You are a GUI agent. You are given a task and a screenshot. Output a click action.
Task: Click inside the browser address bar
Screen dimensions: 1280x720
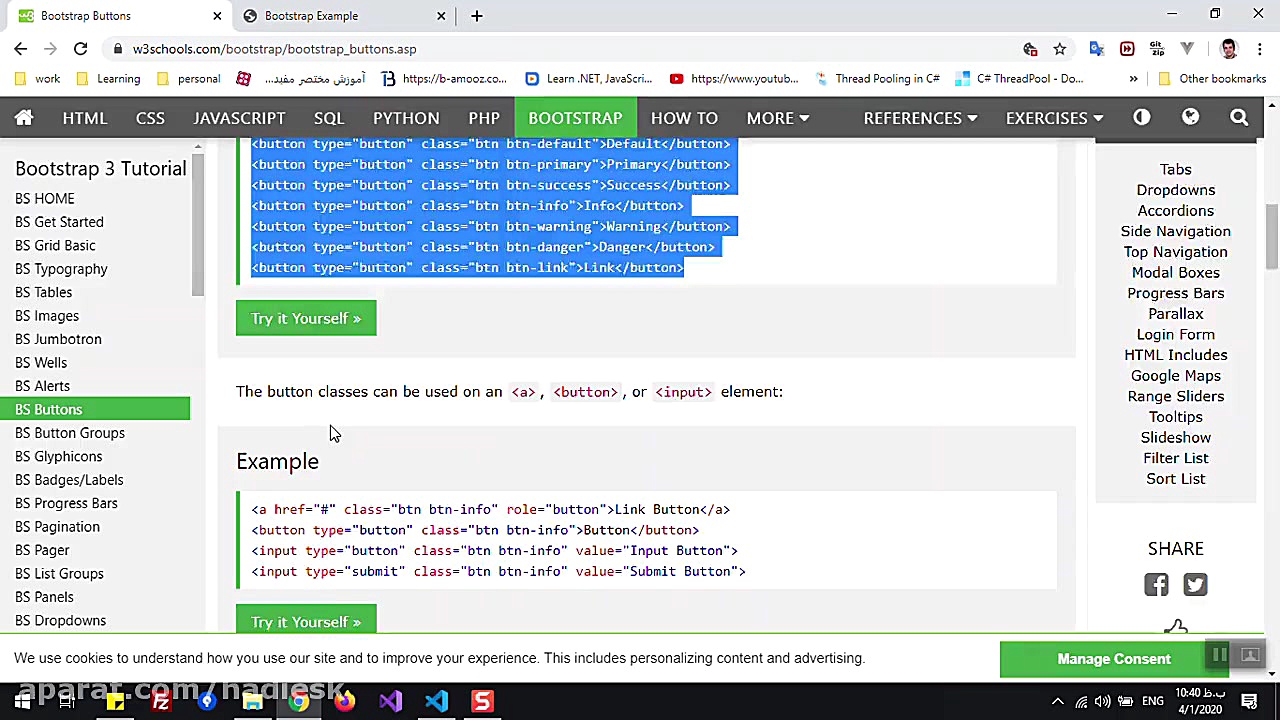(x=400, y=48)
